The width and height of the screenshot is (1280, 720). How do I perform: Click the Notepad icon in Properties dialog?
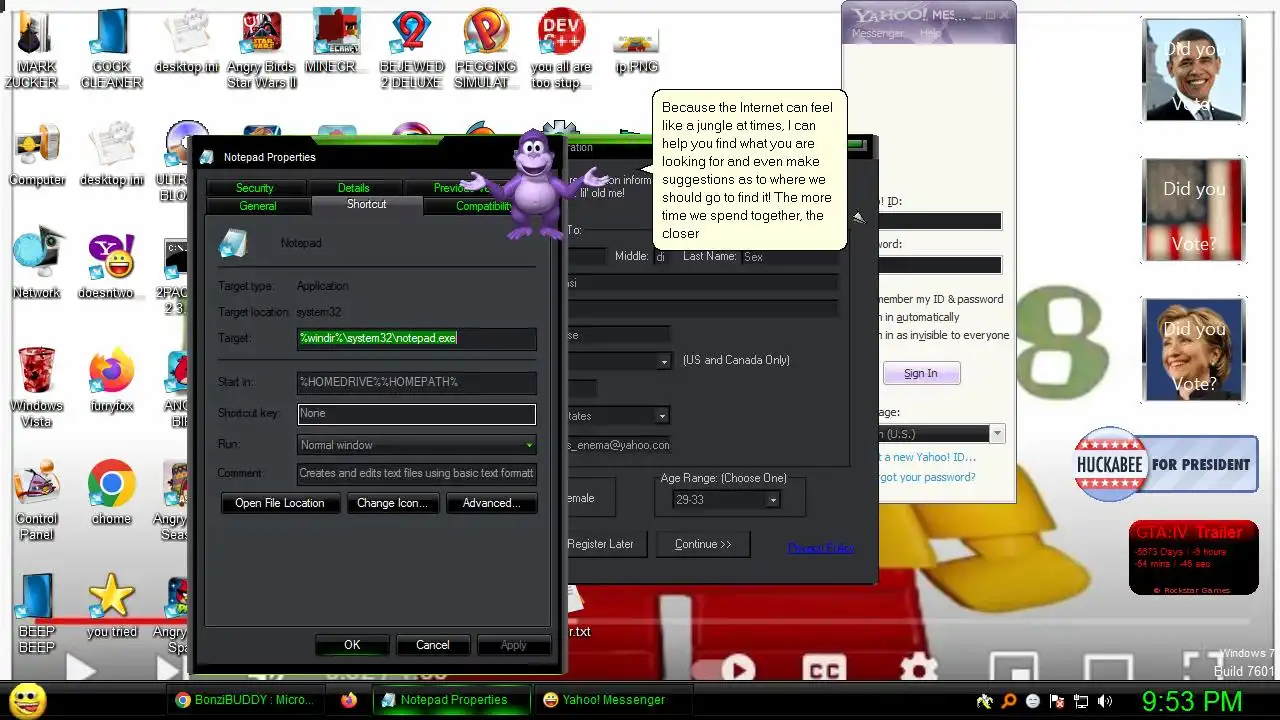click(234, 243)
